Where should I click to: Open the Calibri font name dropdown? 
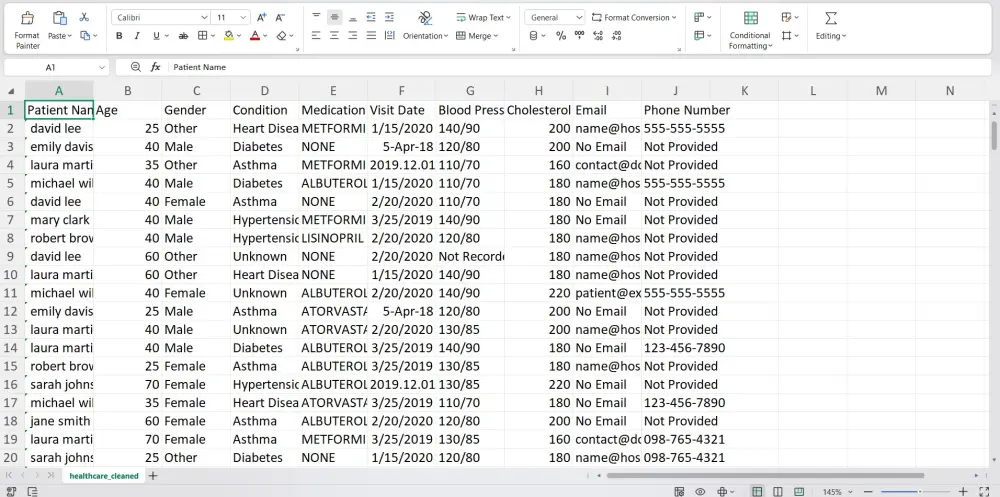(x=203, y=17)
